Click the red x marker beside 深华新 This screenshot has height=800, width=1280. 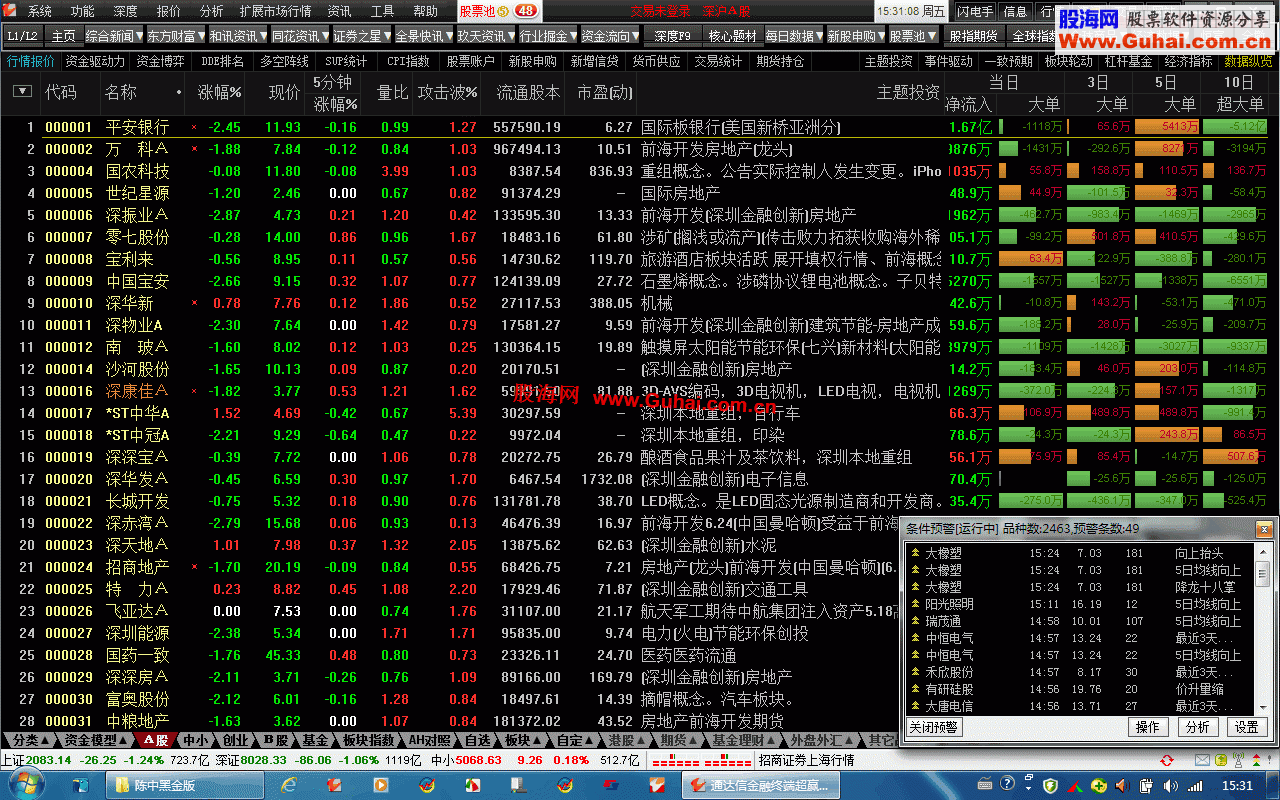(x=194, y=303)
